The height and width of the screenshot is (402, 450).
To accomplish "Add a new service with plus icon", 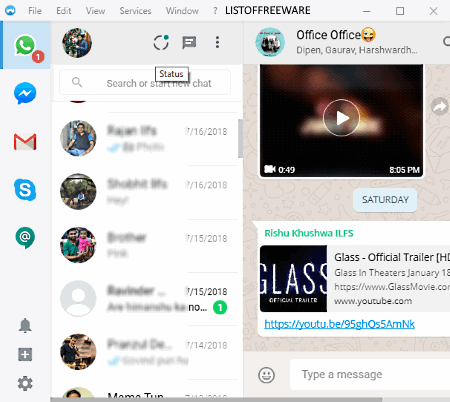I will tap(25, 354).
